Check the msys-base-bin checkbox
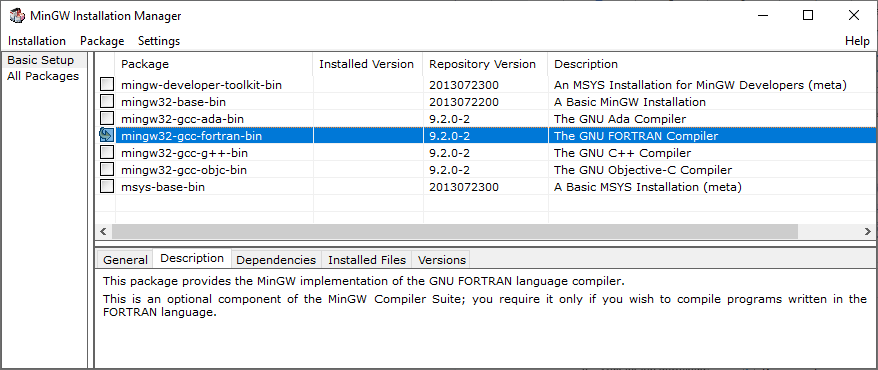 click(x=106, y=186)
